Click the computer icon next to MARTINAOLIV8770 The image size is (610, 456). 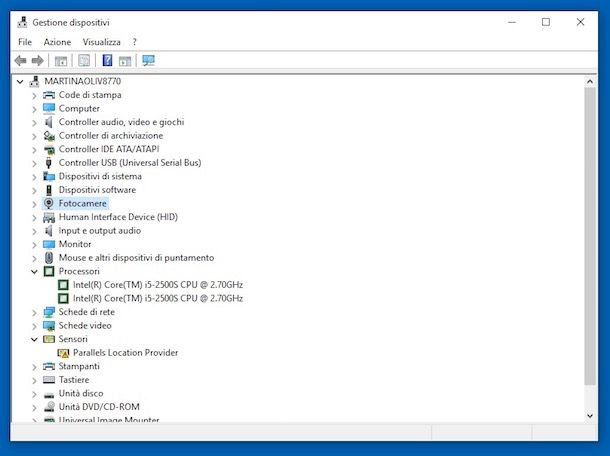point(35,81)
